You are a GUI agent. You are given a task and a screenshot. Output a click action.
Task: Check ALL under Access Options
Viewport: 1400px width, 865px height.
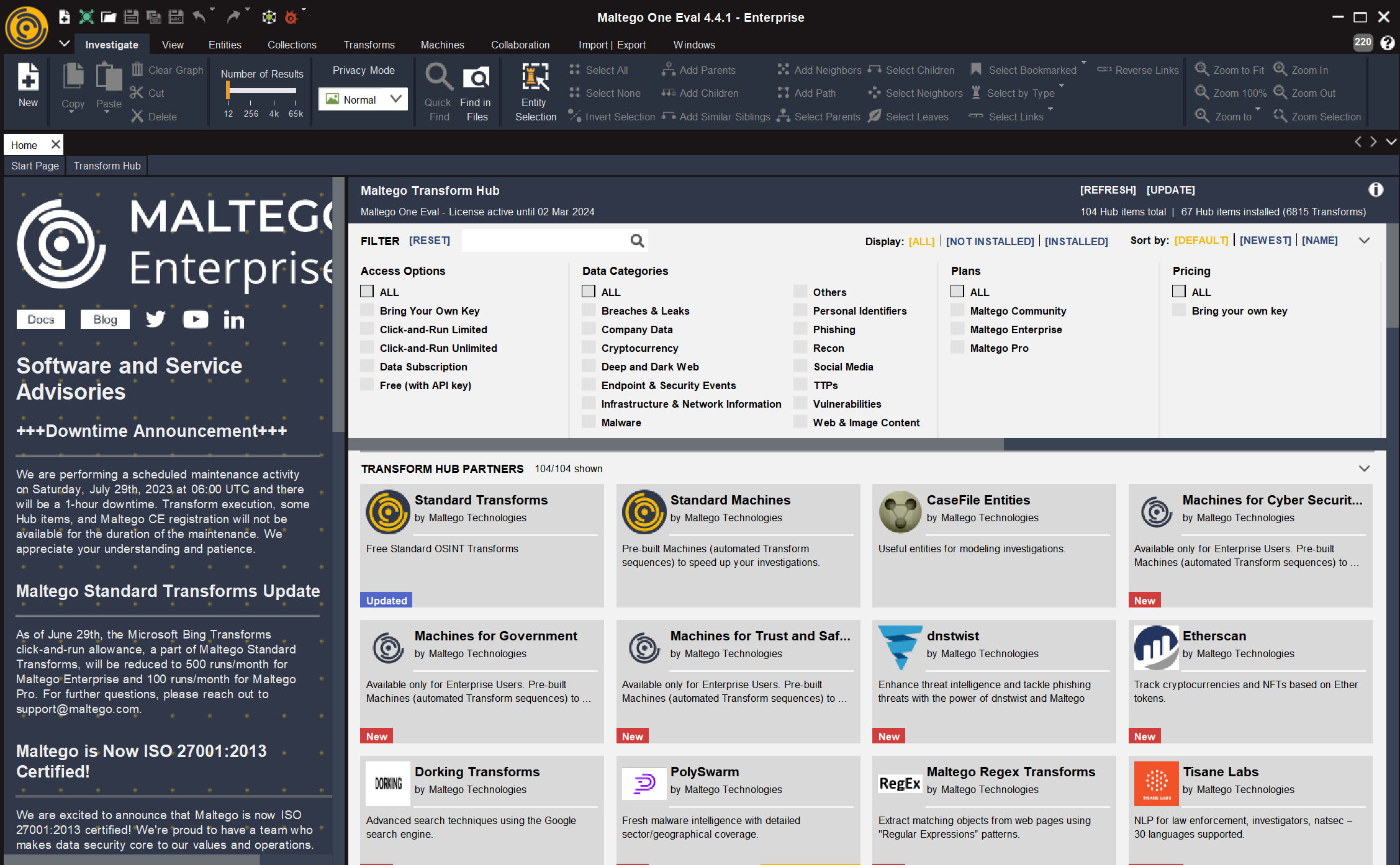367,291
